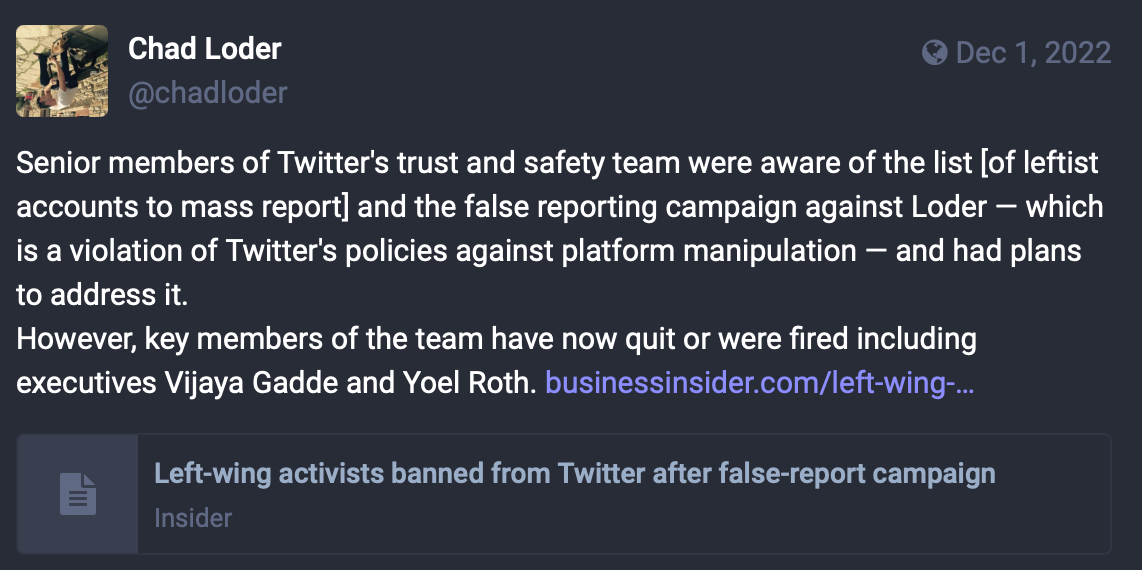The image size is (1142, 570).
Task: Click the words 'to address it.'
Action: [102, 295]
